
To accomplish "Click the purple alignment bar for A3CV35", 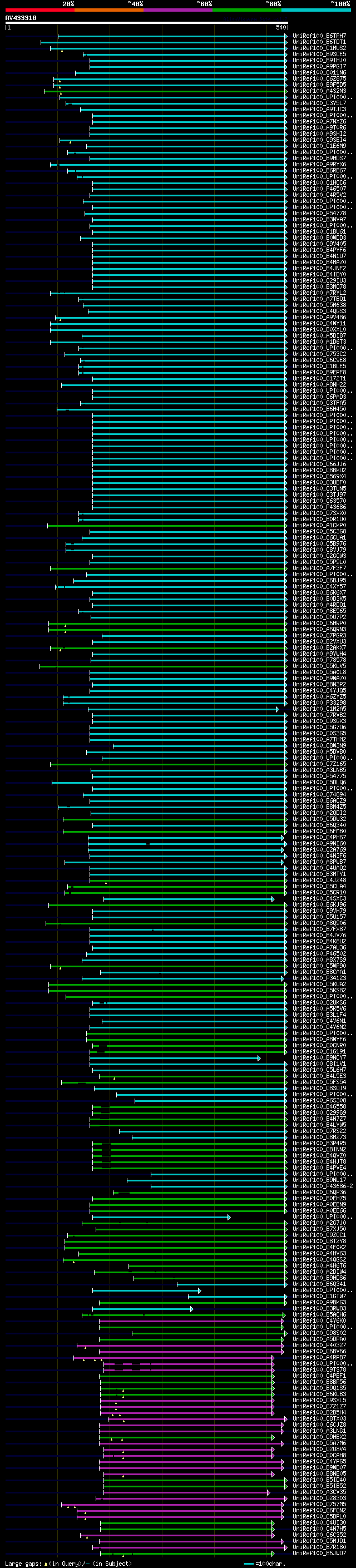I will pyautogui.click(x=187, y=1492).
